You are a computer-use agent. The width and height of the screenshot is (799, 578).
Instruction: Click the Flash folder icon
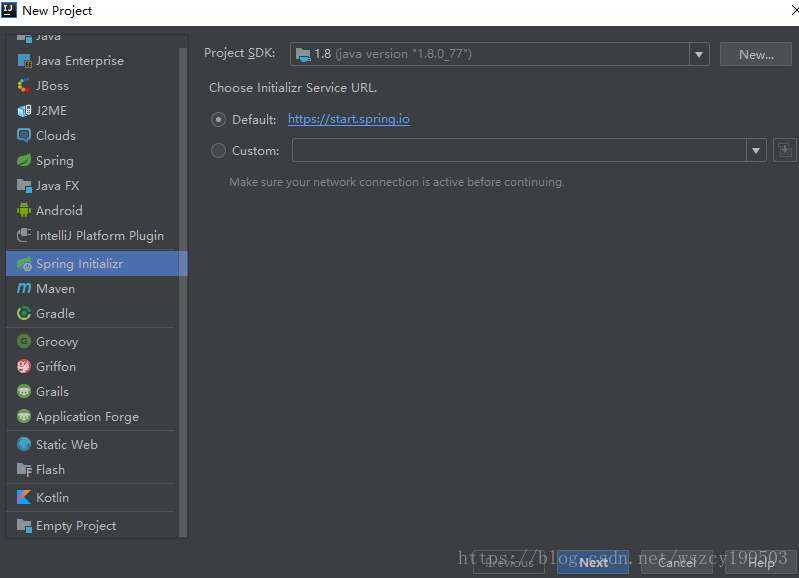pyautogui.click(x=24, y=469)
